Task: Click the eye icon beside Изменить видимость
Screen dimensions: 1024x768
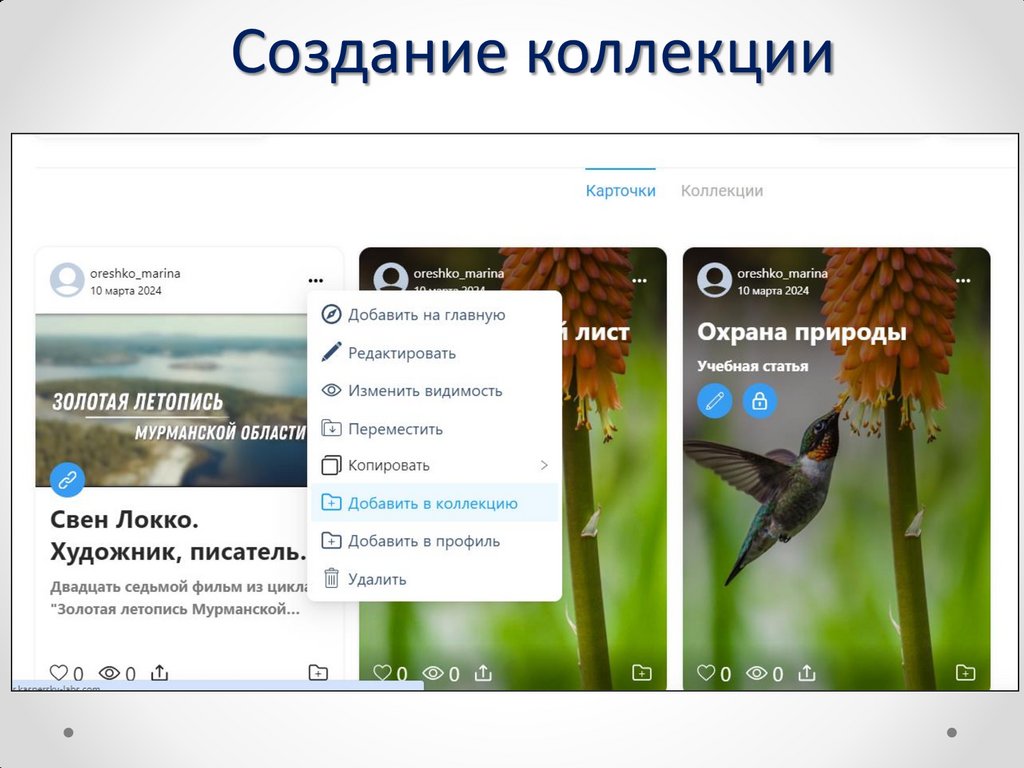Action: click(332, 391)
